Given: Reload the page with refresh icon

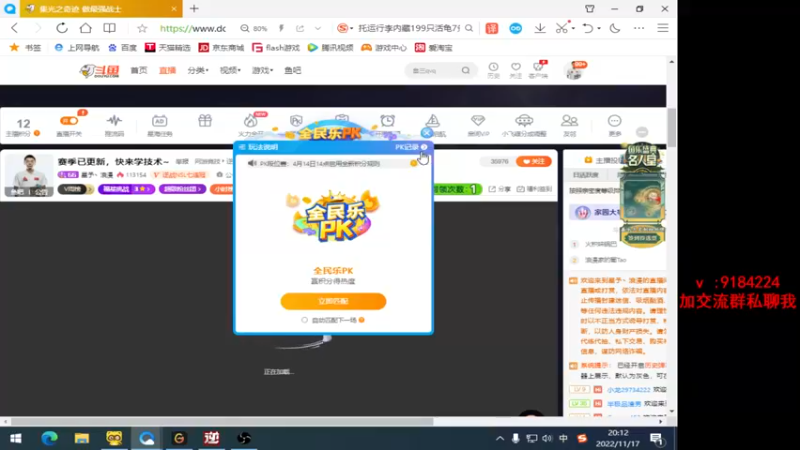Looking at the screenshot, I should pos(62,28).
